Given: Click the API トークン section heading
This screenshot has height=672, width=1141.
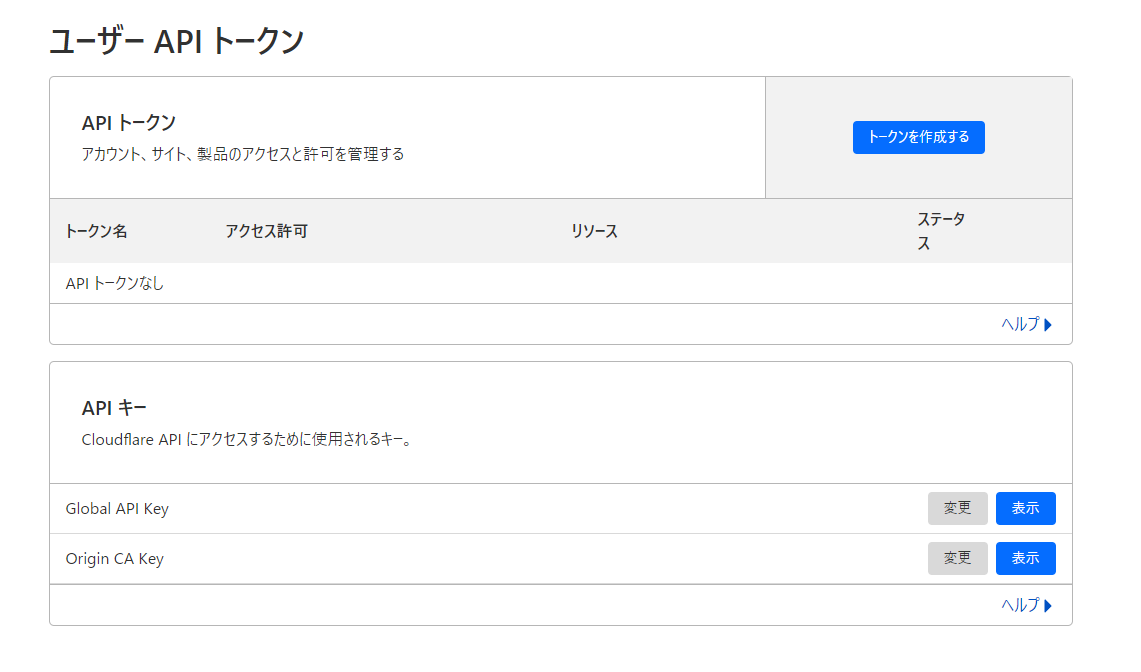Looking at the screenshot, I should coord(128,122).
